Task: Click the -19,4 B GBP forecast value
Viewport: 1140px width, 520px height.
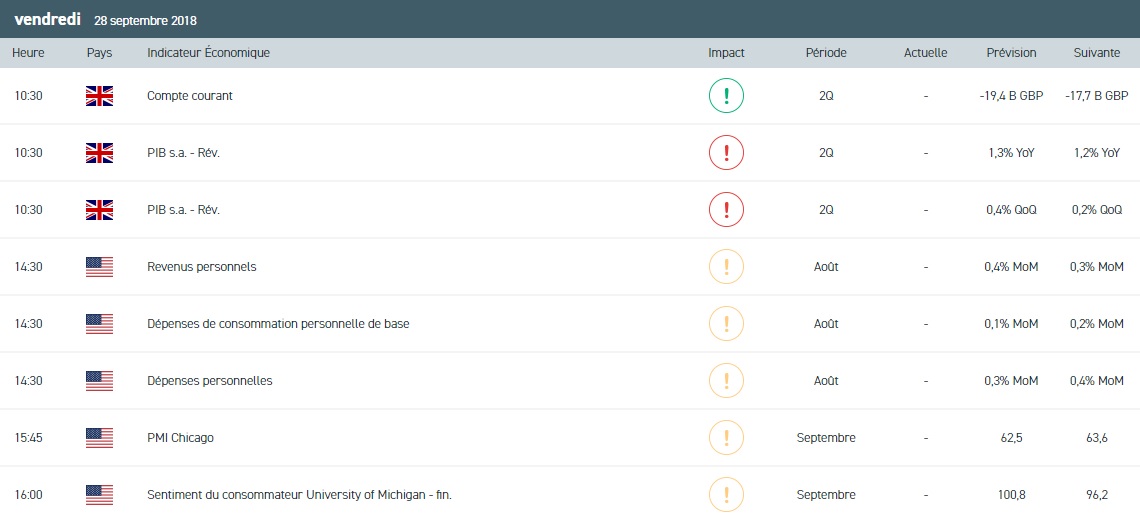Action: click(1011, 96)
